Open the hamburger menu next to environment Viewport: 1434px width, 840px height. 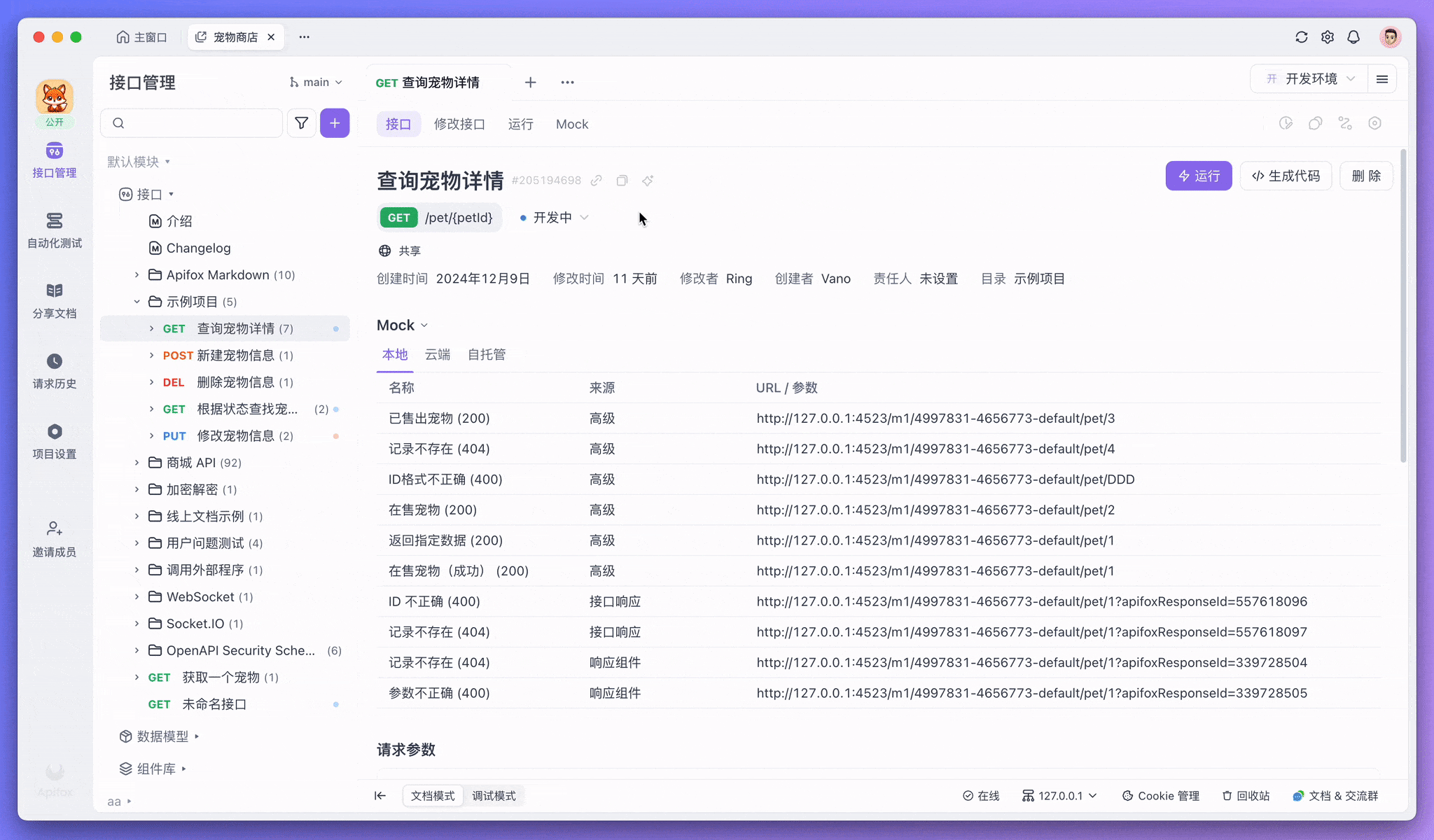coord(1381,79)
